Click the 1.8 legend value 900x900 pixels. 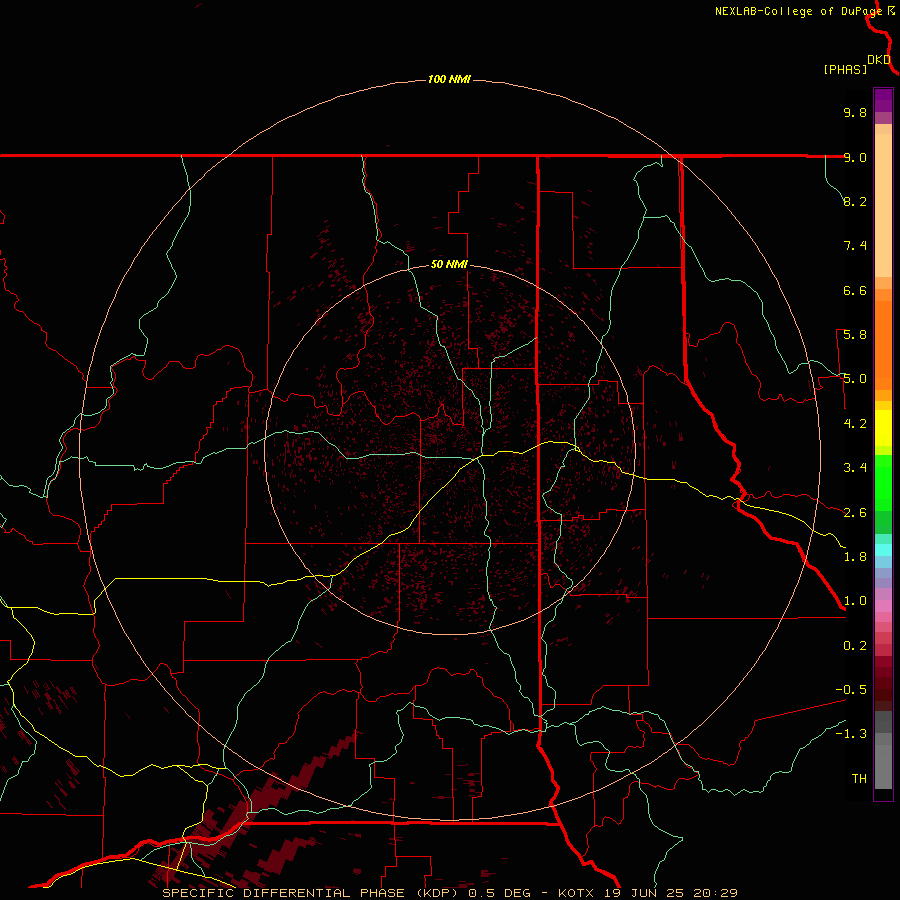pos(855,557)
